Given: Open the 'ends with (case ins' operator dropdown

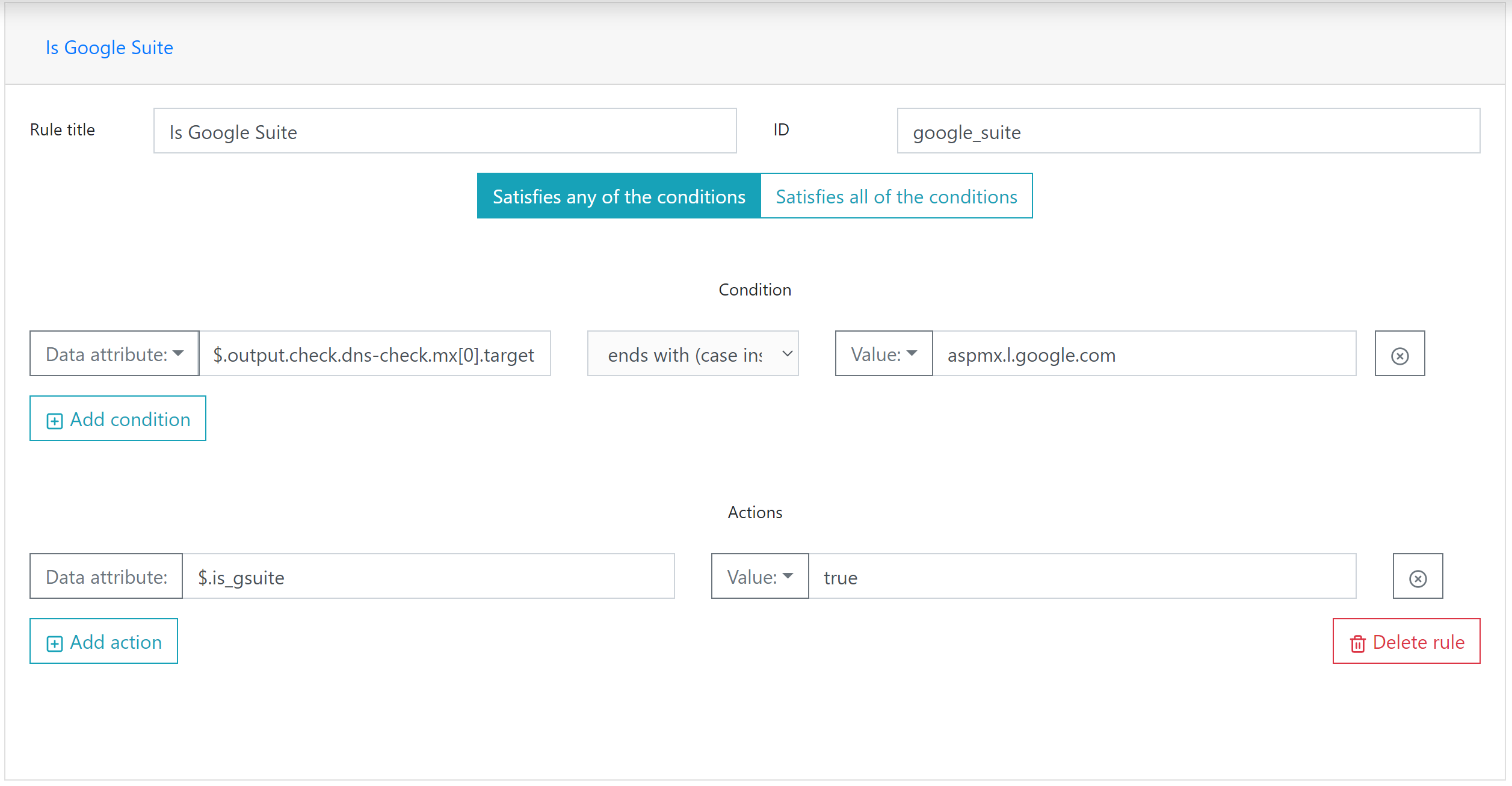Looking at the screenshot, I should click(693, 353).
